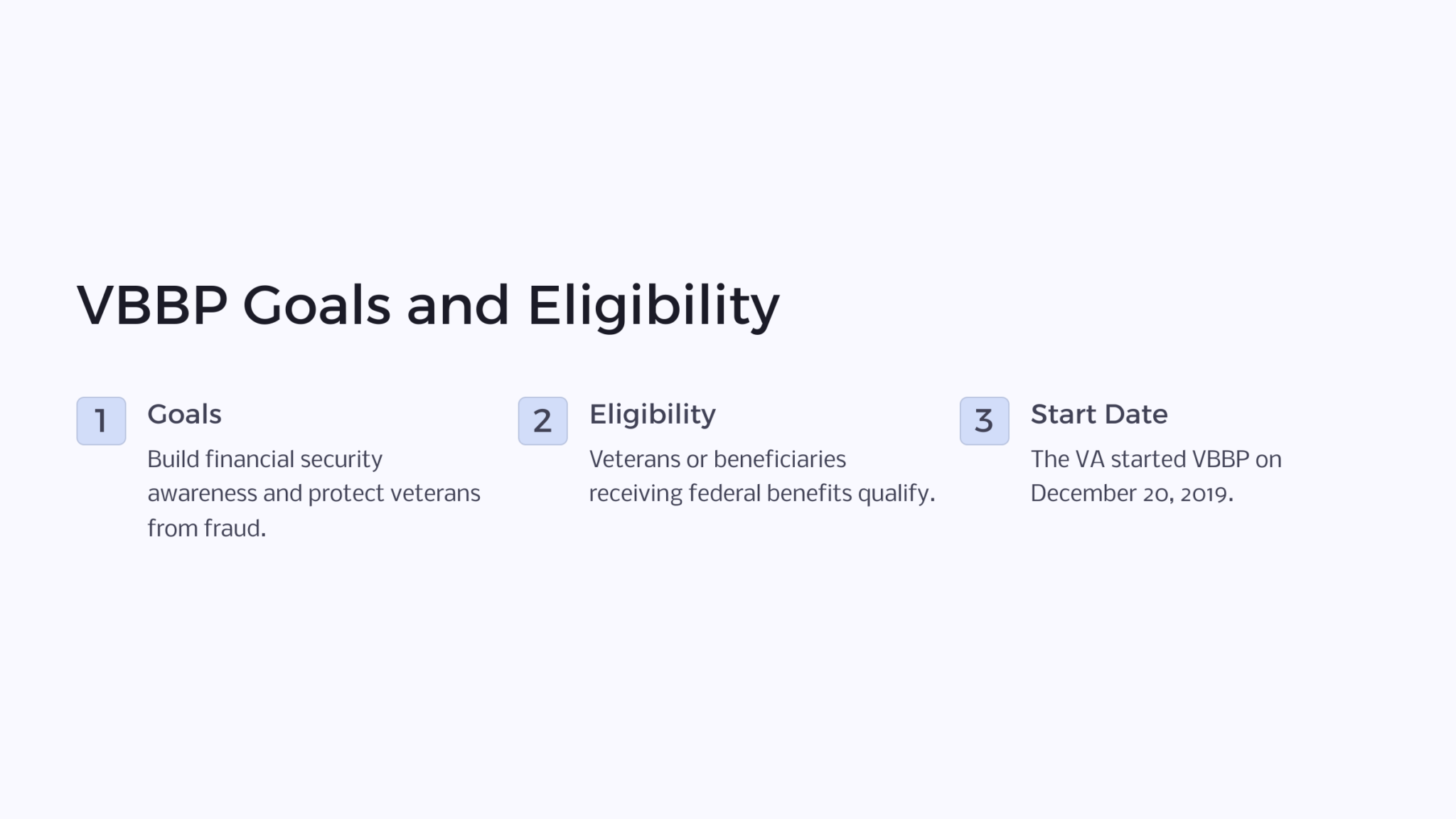This screenshot has width=1456, height=819.
Task: Click 'Goals' in the main title
Action: pyautogui.click(x=316, y=306)
